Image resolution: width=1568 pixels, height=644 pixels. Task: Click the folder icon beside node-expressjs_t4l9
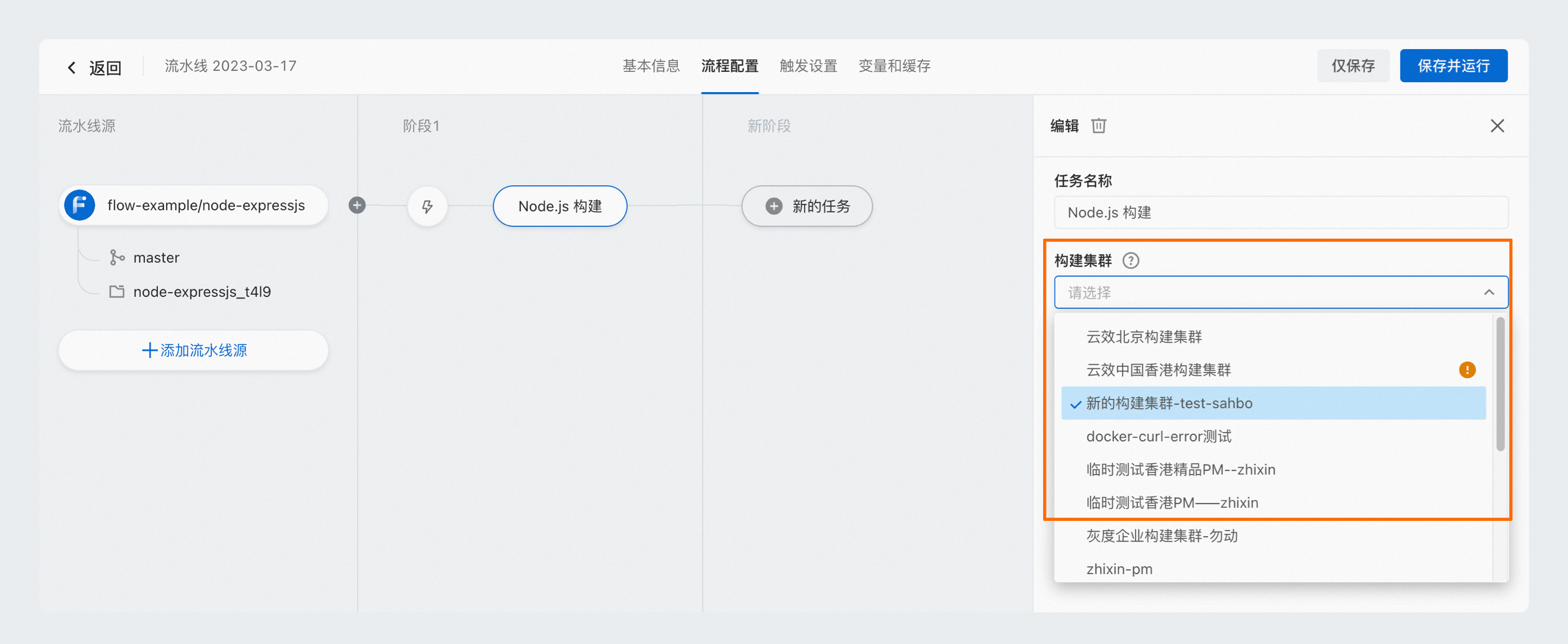[117, 292]
